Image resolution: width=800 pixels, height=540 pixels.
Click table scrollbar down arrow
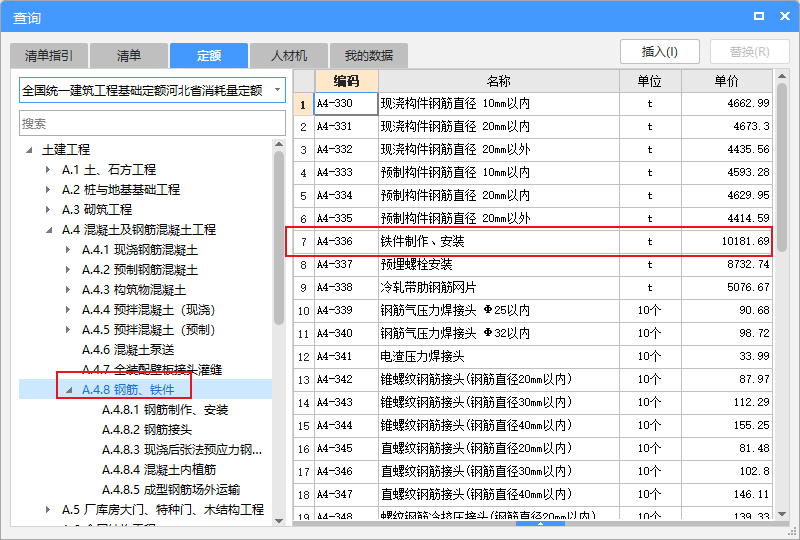782,514
